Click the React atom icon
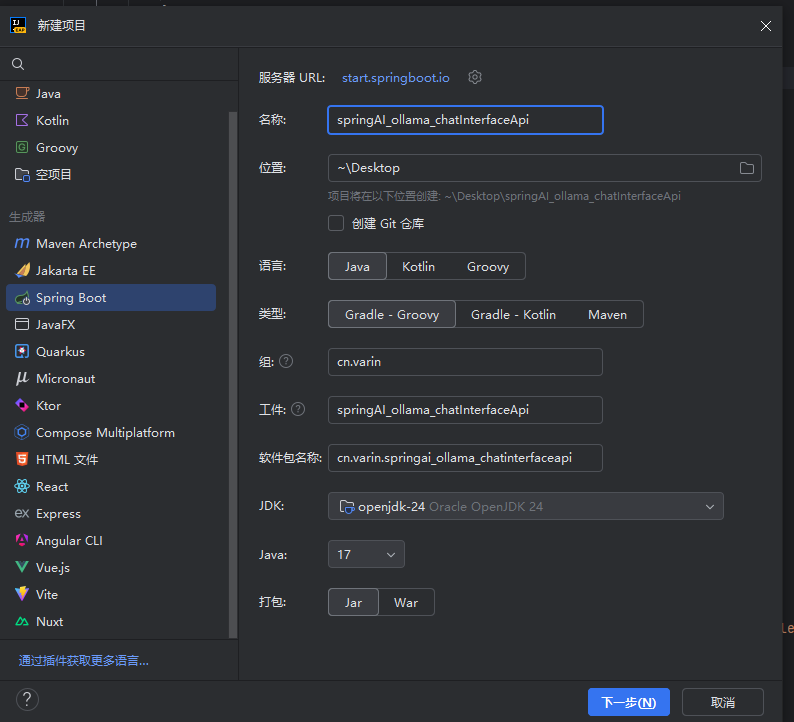The height and width of the screenshot is (722, 794). (x=22, y=487)
